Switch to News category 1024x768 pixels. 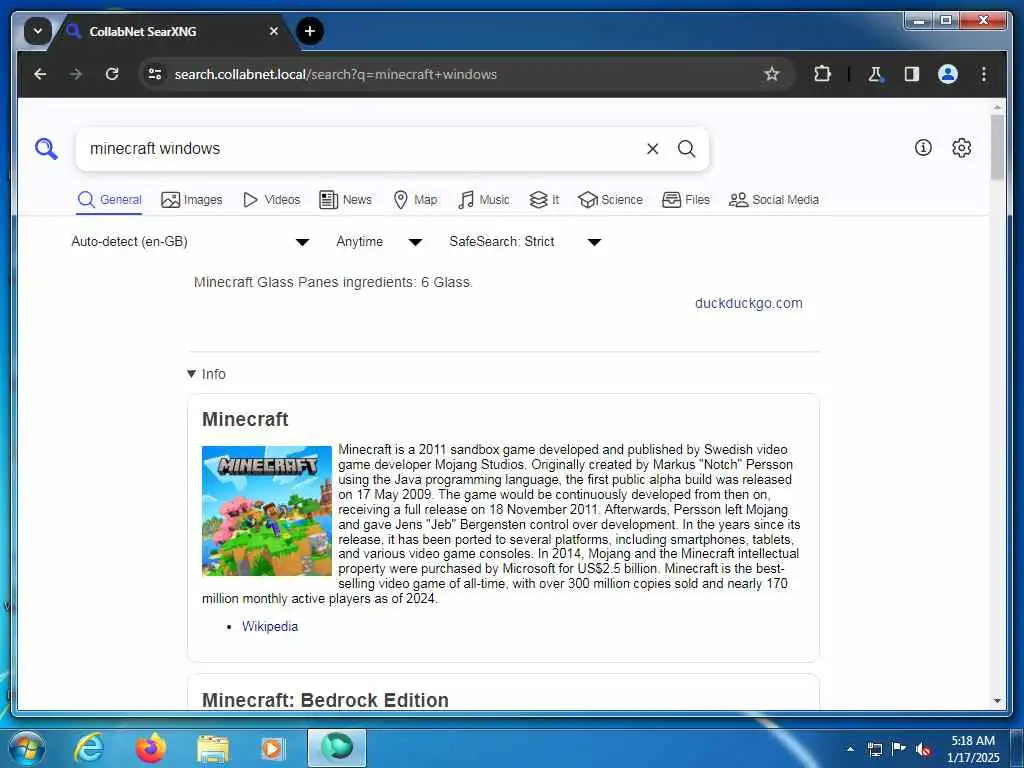coord(345,200)
